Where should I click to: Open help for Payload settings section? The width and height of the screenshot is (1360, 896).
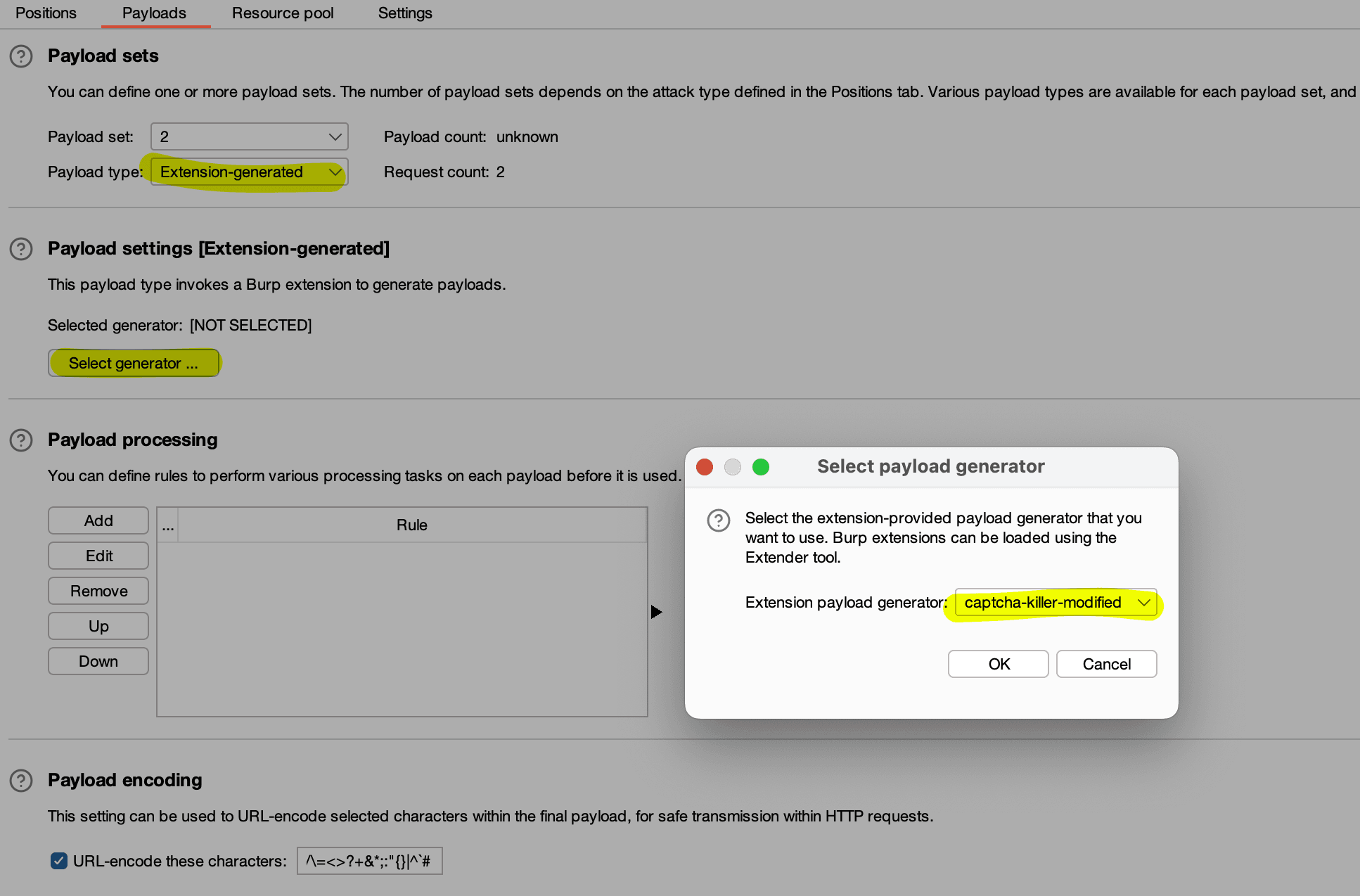click(x=21, y=249)
